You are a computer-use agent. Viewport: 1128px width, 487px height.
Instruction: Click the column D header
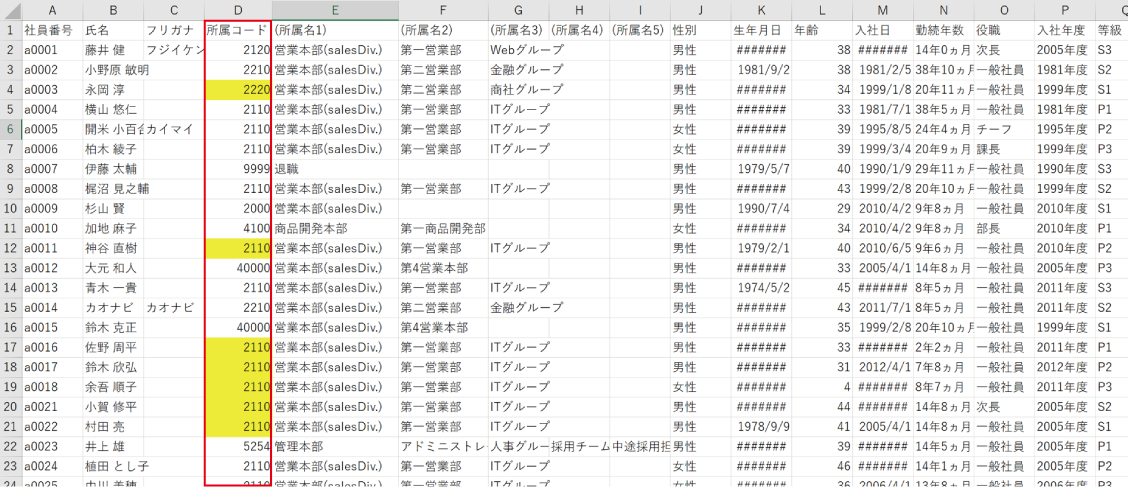237,9
